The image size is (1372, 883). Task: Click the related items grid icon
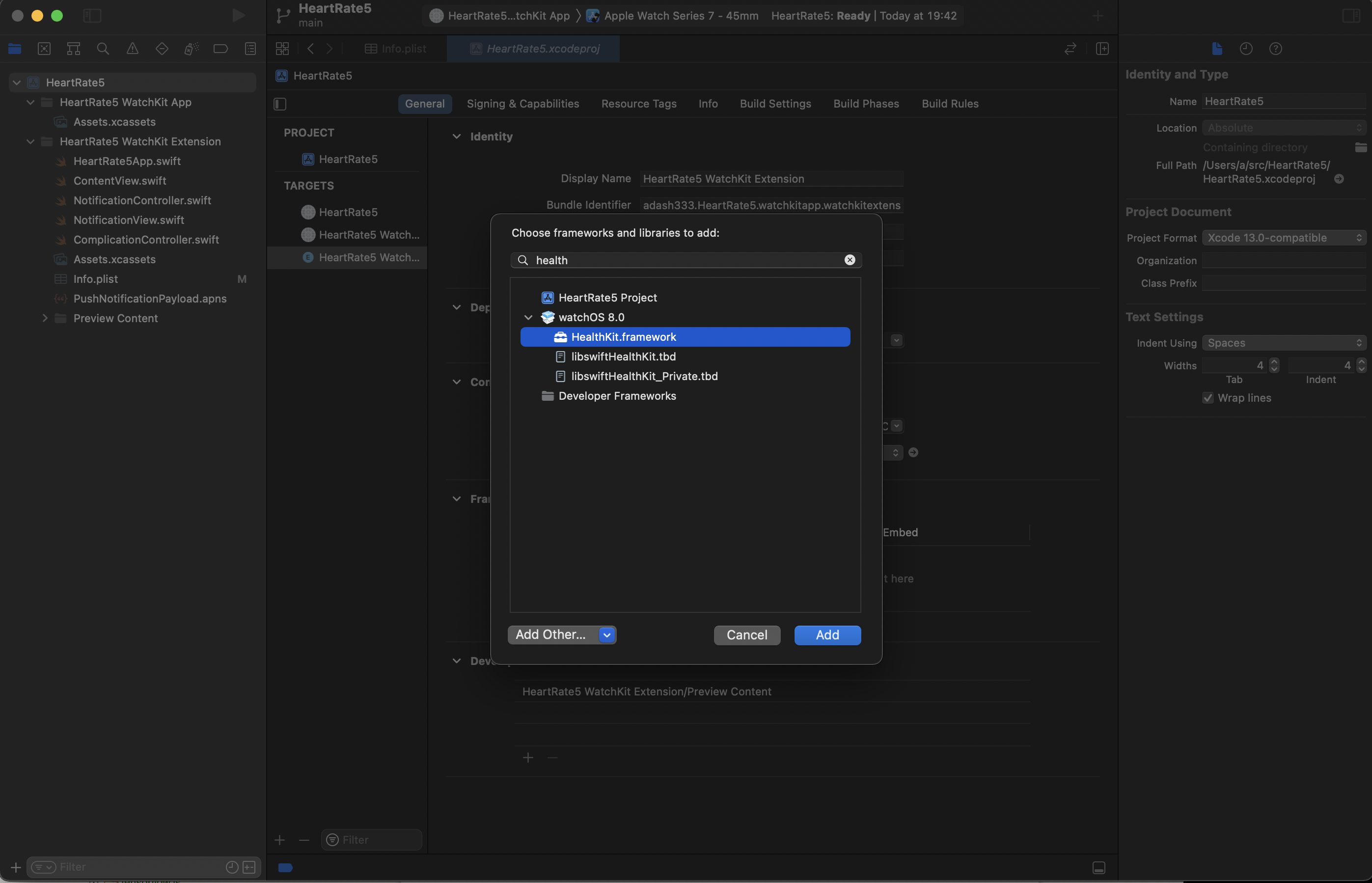(282, 49)
